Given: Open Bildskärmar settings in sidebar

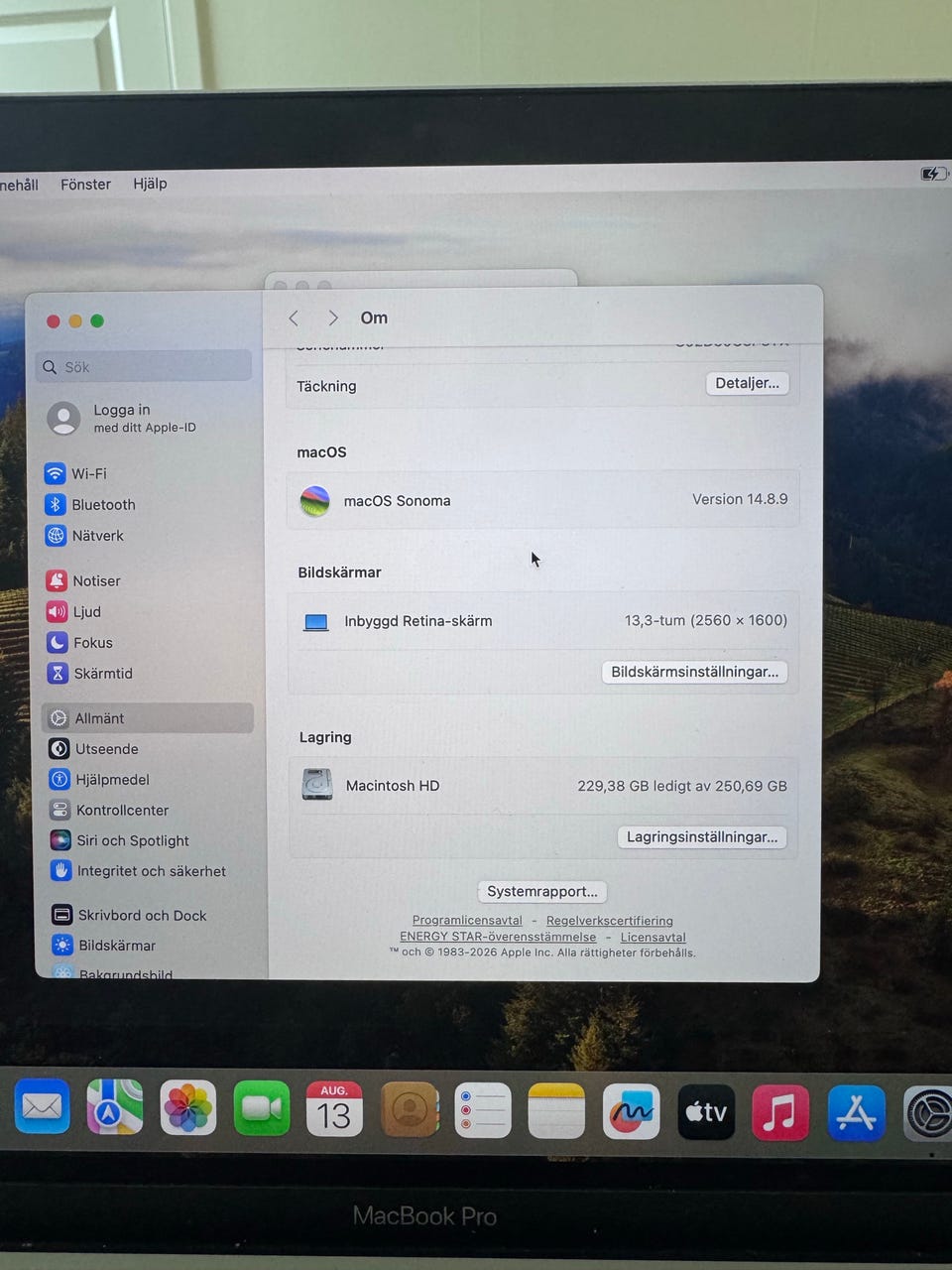Looking at the screenshot, I should [x=104, y=946].
